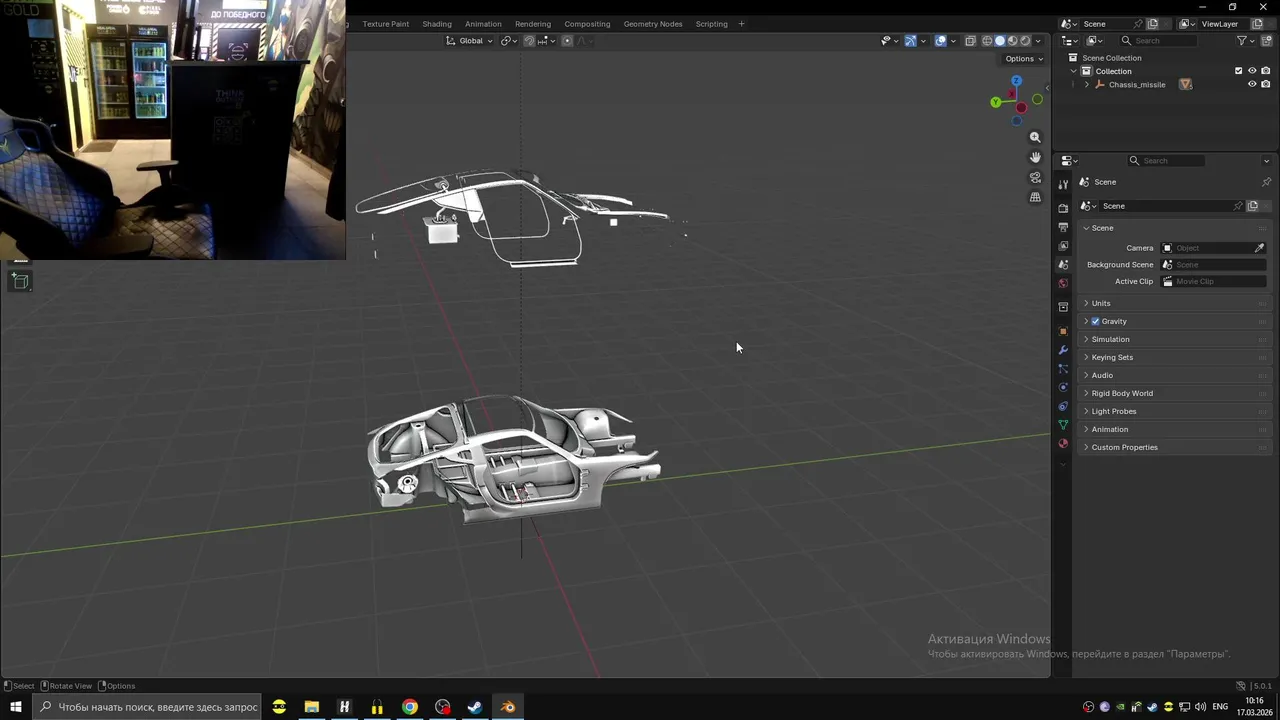
Task: Open the viewport Options dropdown
Action: [x=1024, y=59]
